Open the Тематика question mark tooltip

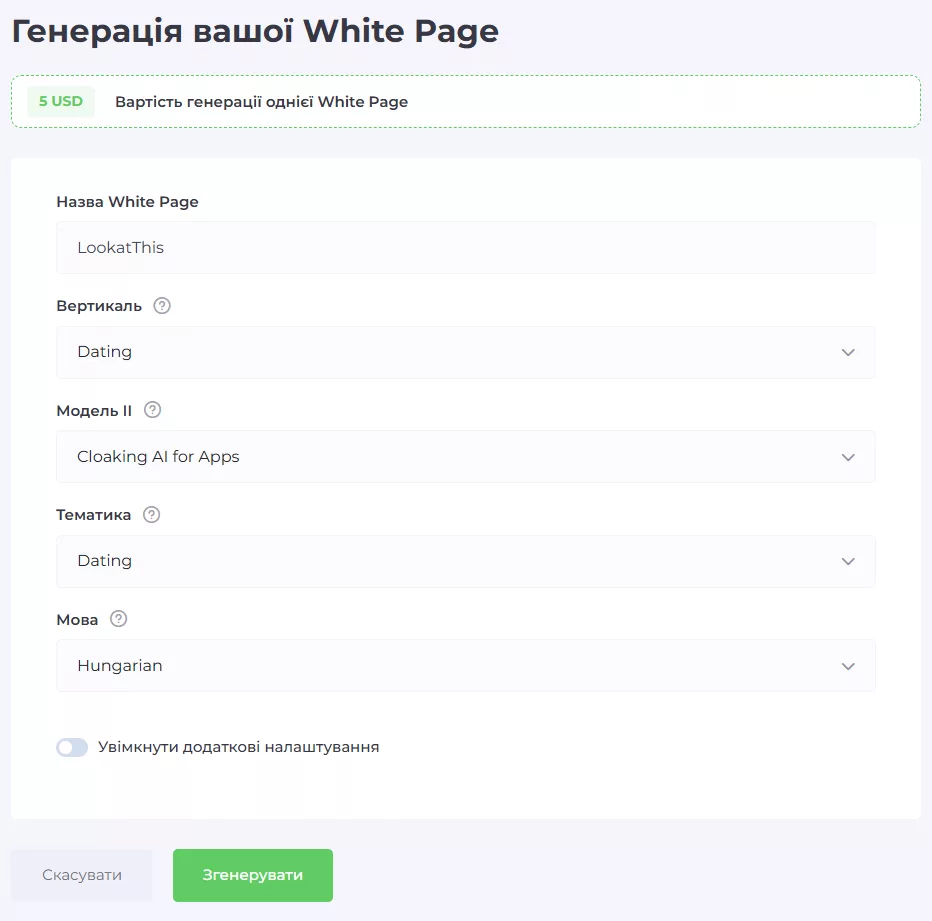pos(151,515)
